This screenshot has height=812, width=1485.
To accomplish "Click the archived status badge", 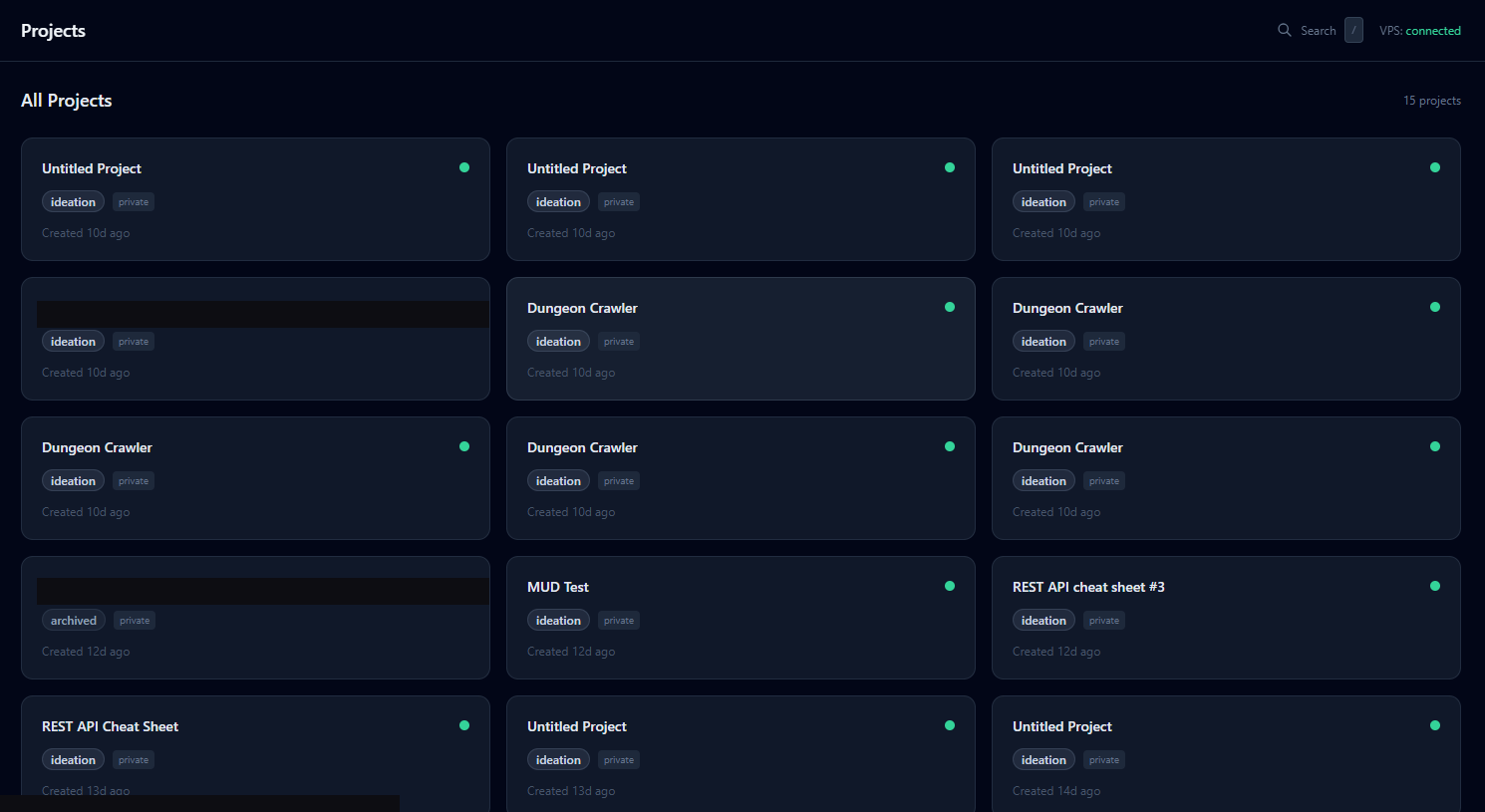I will (74, 621).
